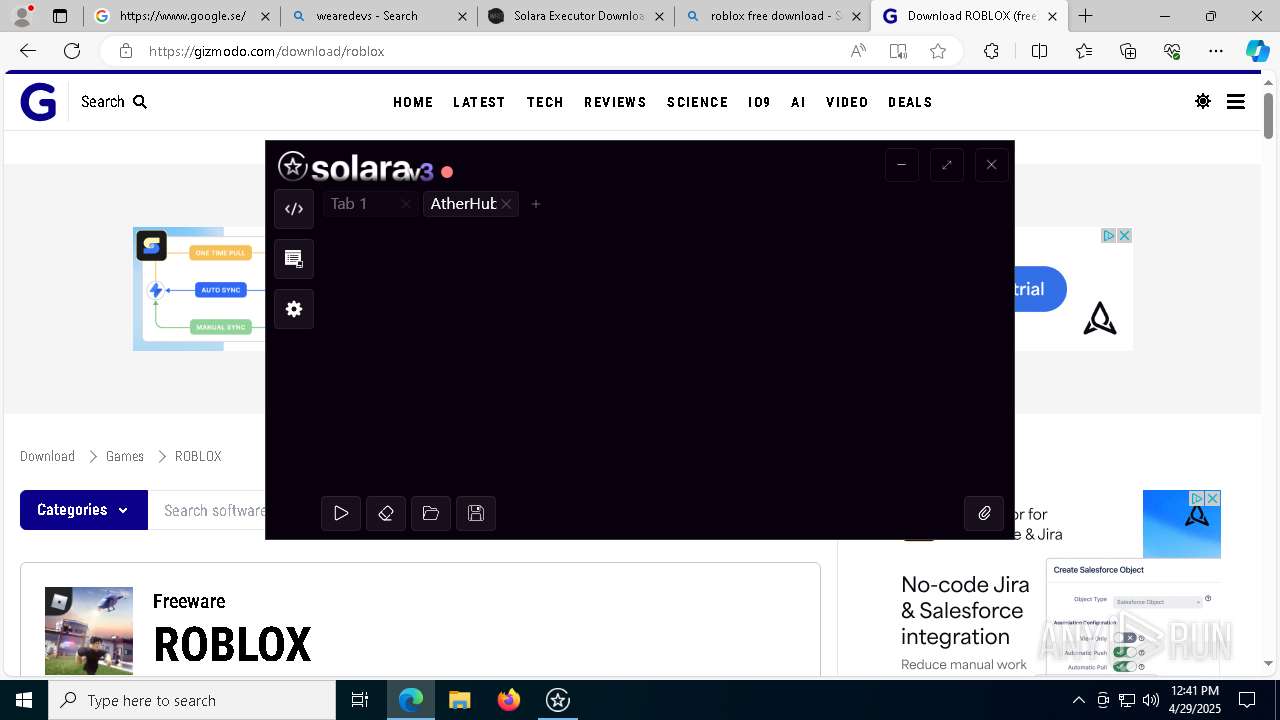
Task: Open Firefox from the taskbar
Action: pyautogui.click(x=509, y=700)
